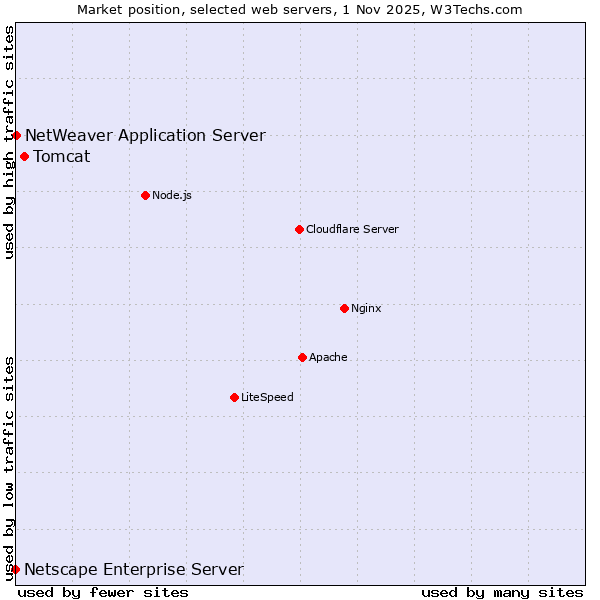
Task: Click the 'used by many sites' axis label
Action: [x=502, y=592]
